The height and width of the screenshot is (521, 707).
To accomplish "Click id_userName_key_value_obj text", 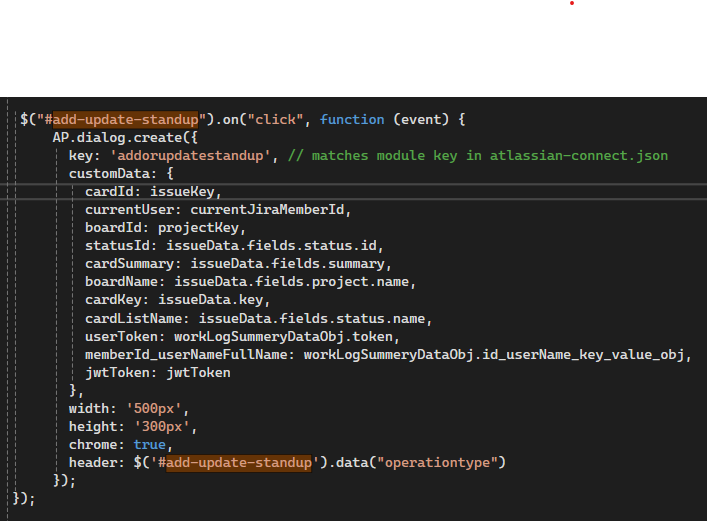I will [x=583, y=355].
